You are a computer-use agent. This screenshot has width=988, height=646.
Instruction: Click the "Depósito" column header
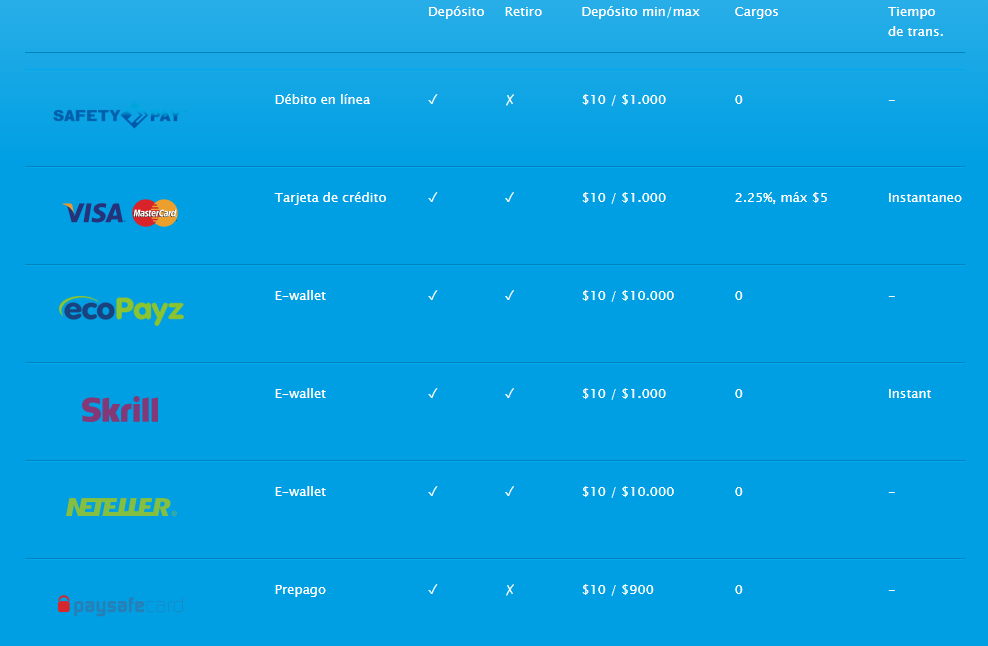(456, 12)
